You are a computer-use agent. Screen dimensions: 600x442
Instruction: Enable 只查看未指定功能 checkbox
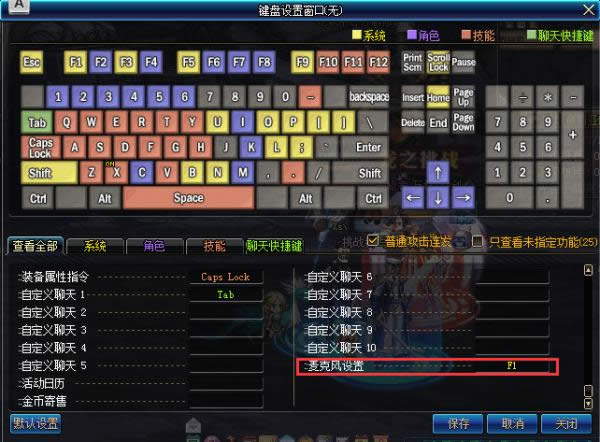(478, 242)
